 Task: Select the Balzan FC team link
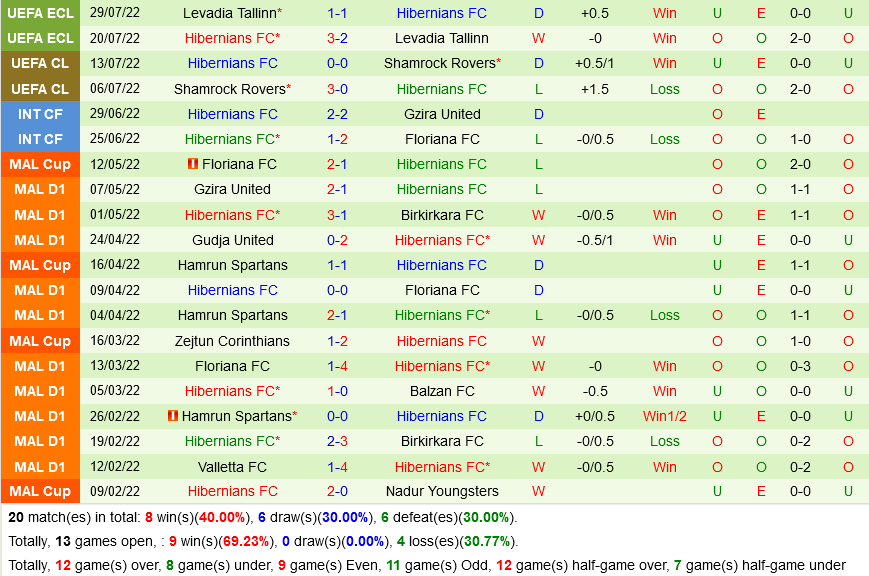click(442, 391)
